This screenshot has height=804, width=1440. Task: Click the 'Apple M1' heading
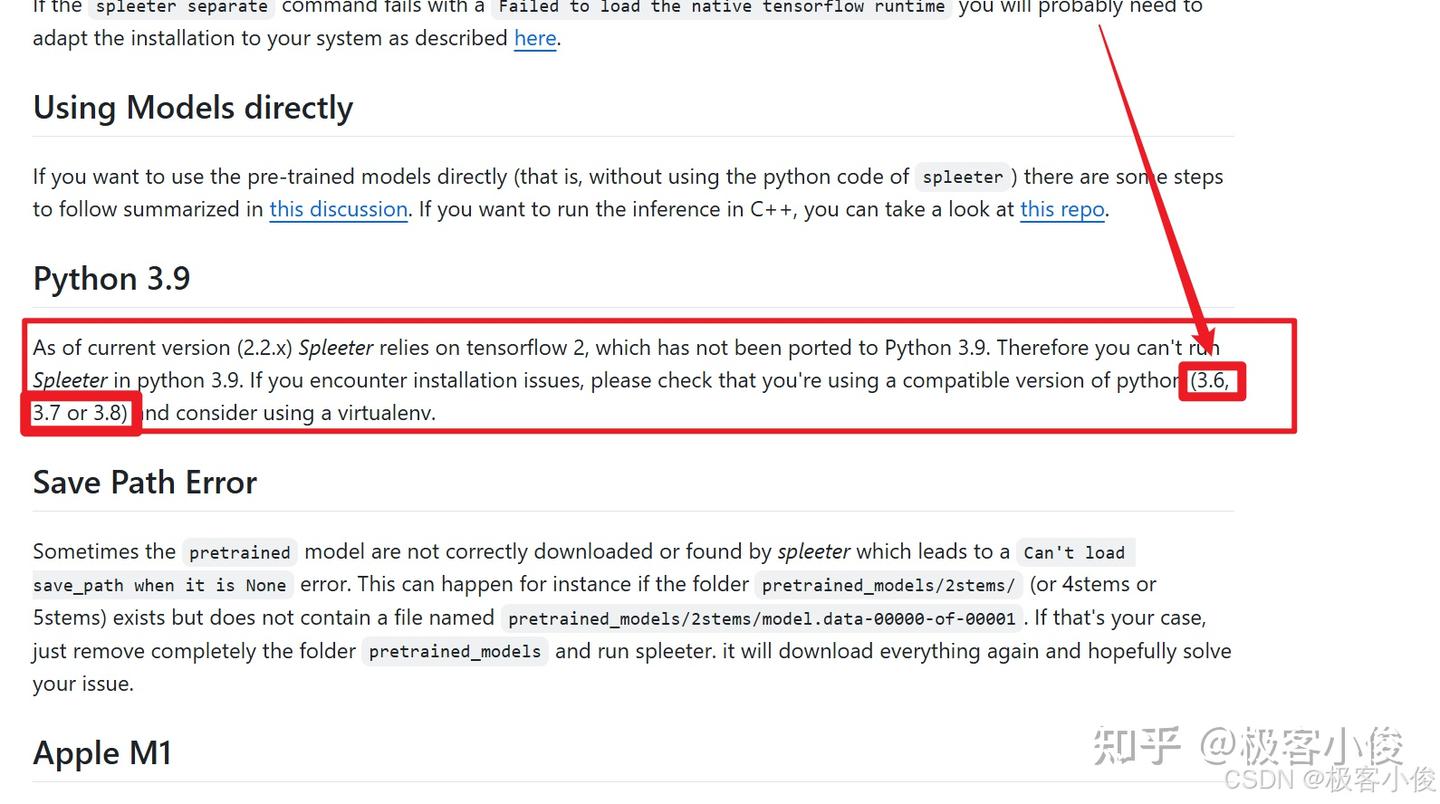(102, 753)
